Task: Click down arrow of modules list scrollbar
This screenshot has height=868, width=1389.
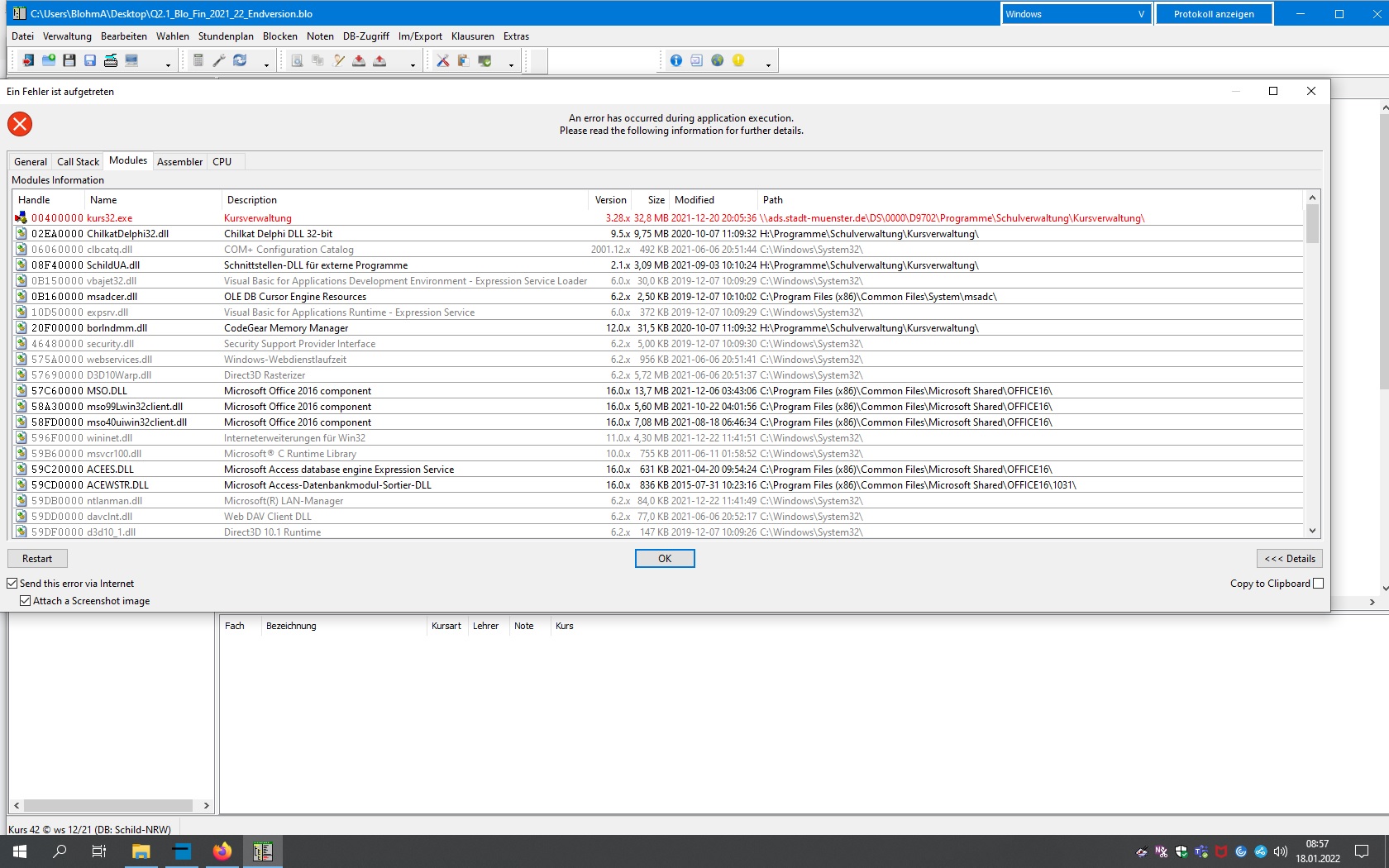Action: 1312,531
